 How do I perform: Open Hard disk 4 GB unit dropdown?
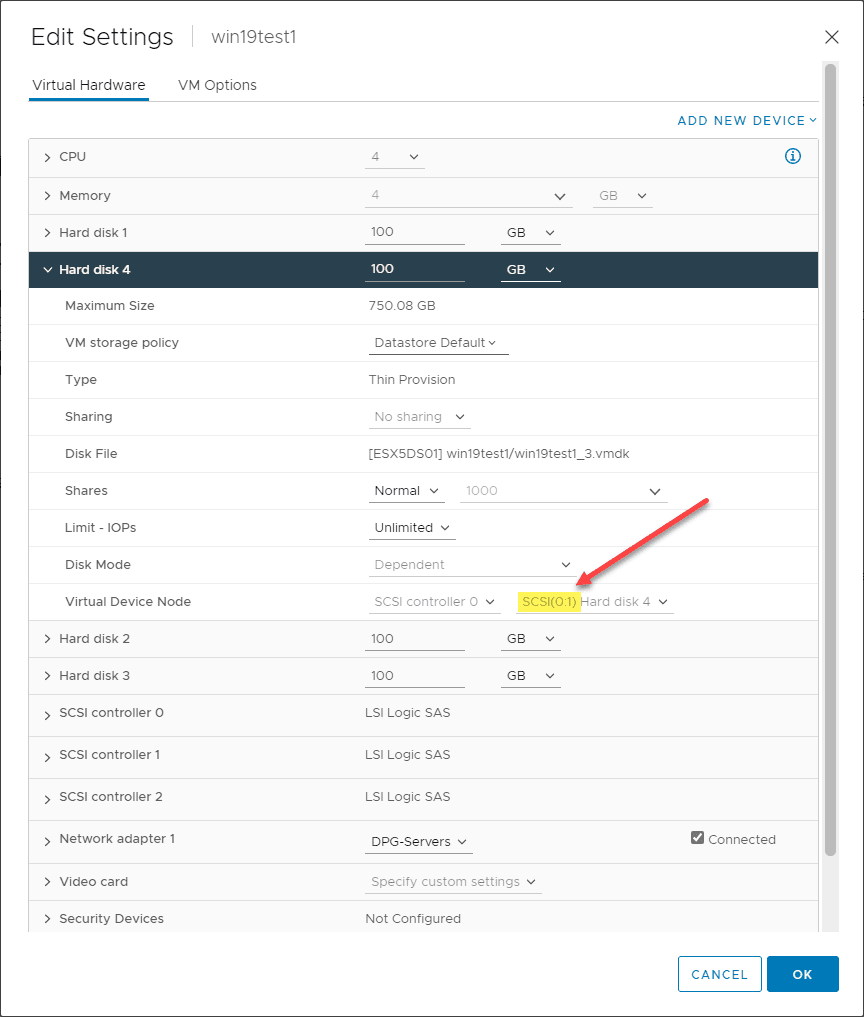tap(531, 270)
